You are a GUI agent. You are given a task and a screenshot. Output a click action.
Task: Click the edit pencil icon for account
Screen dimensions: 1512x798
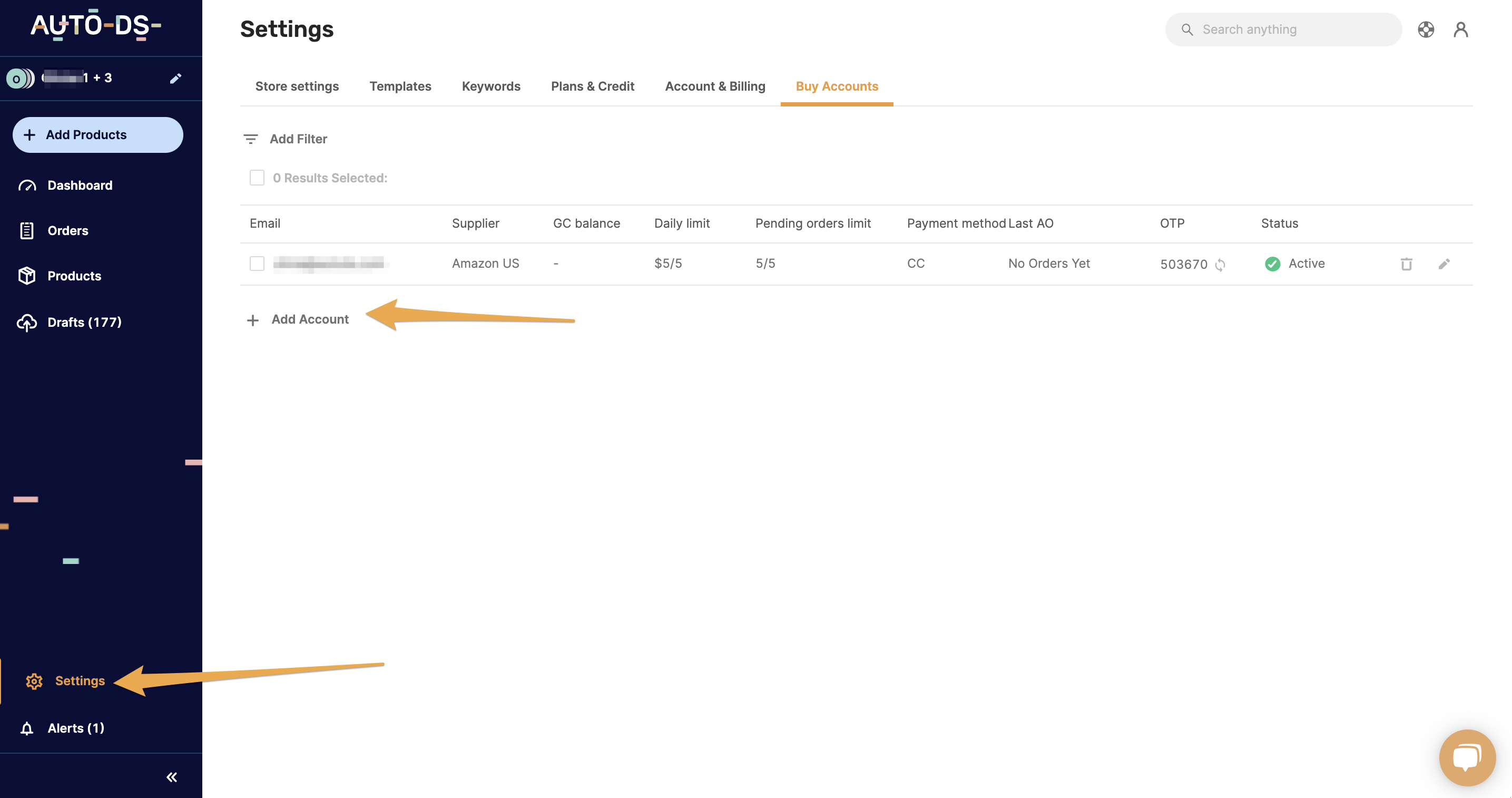point(1444,264)
